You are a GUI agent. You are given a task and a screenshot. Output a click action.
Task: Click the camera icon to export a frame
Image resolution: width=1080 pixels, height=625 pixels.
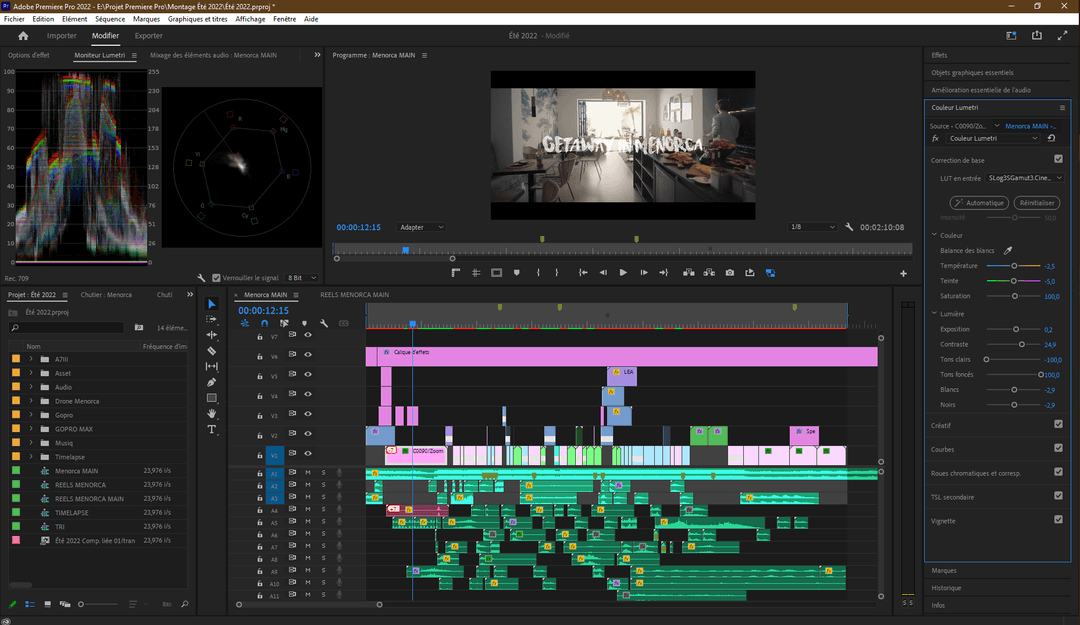click(729, 272)
